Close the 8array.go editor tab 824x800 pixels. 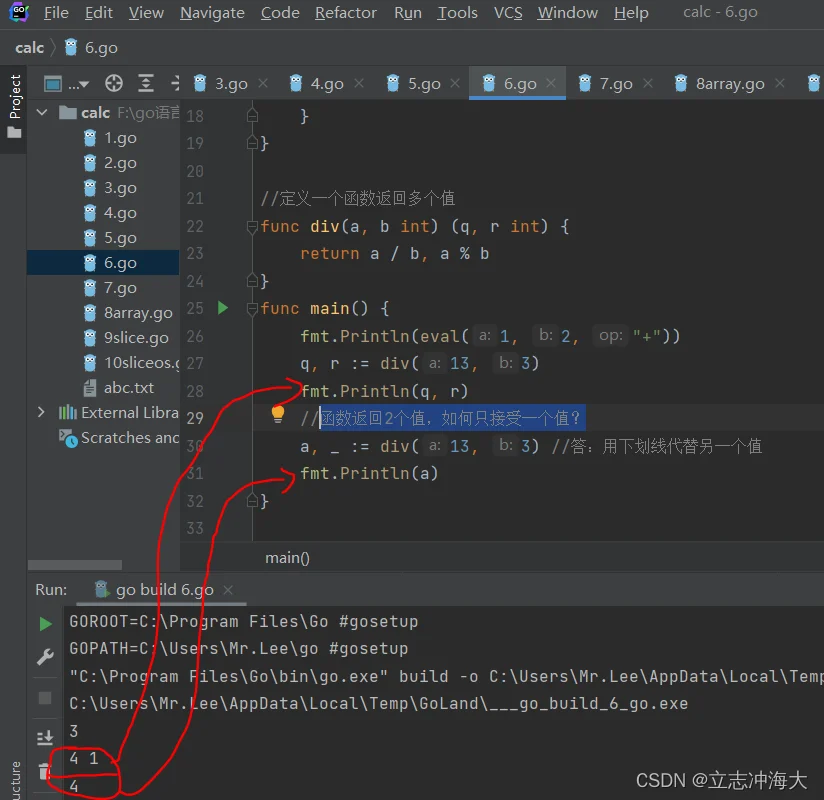(x=780, y=83)
